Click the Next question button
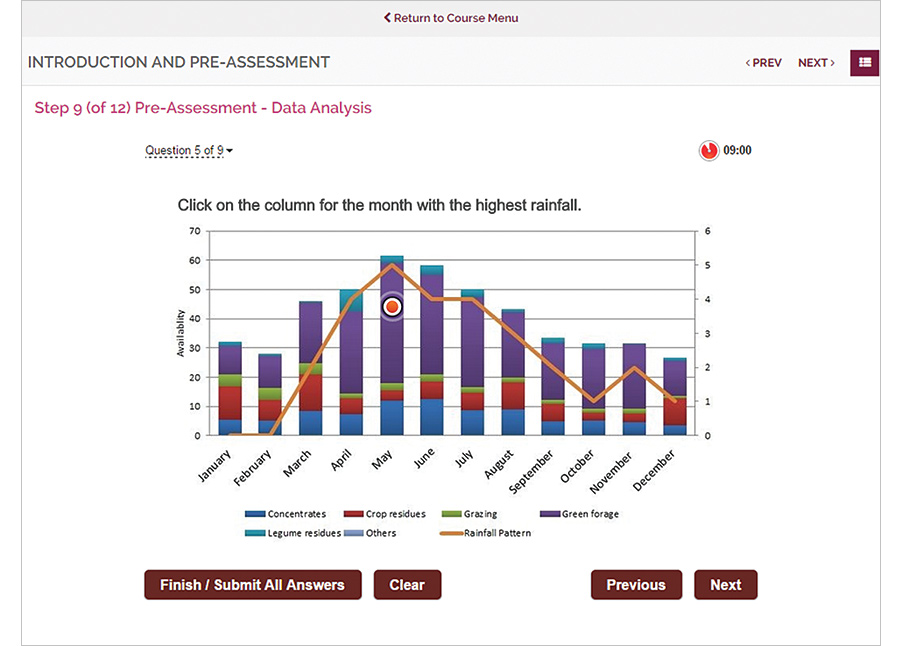Screen dimensions: 902x646 (x=725, y=585)
